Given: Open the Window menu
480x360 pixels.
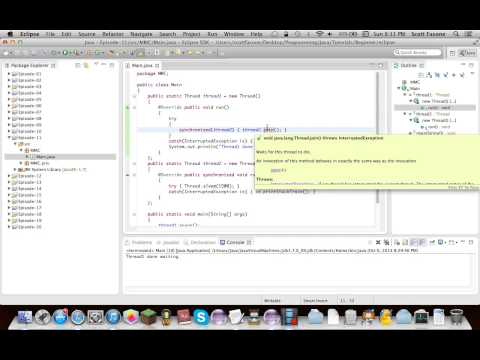Looking at the screenshot, I should [x=234, y=34].
